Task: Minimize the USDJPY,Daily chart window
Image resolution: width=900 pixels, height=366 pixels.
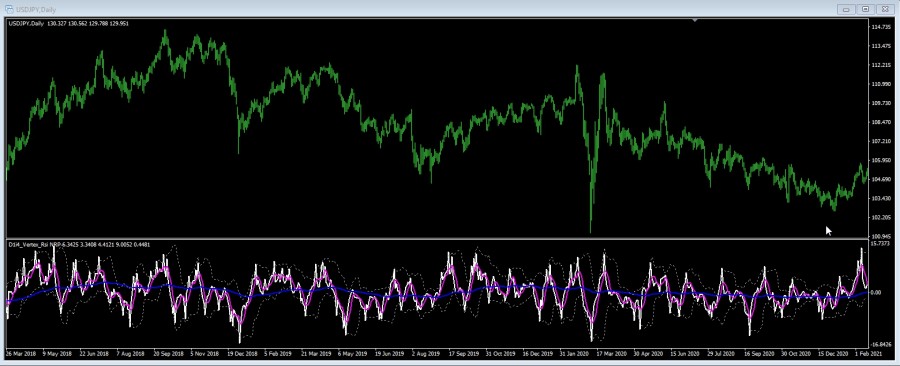Action: click(x=847, y=9)
